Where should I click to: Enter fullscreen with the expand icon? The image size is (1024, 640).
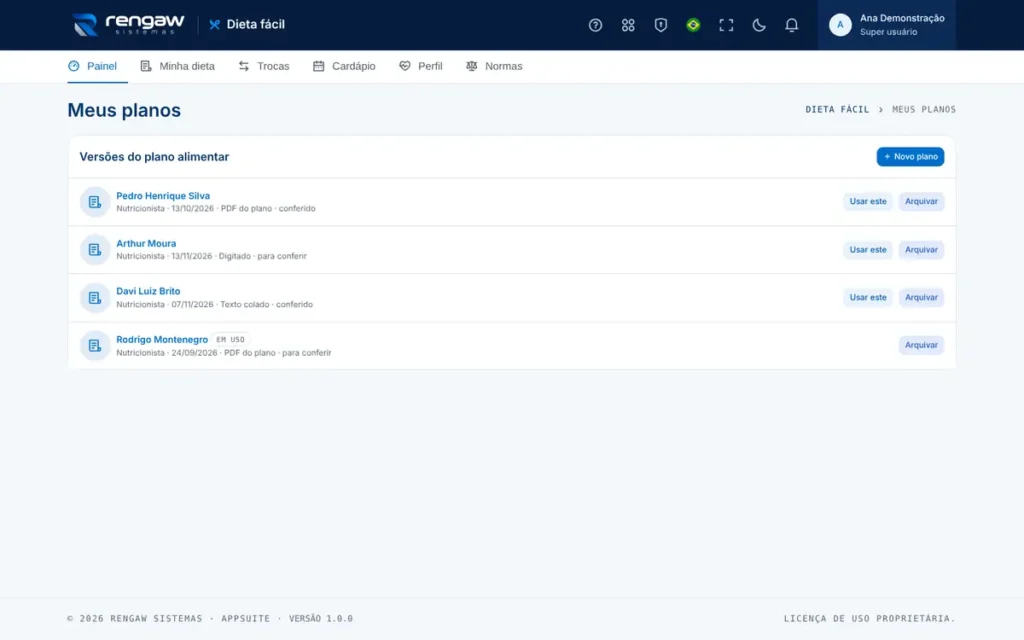click(726, 25)
